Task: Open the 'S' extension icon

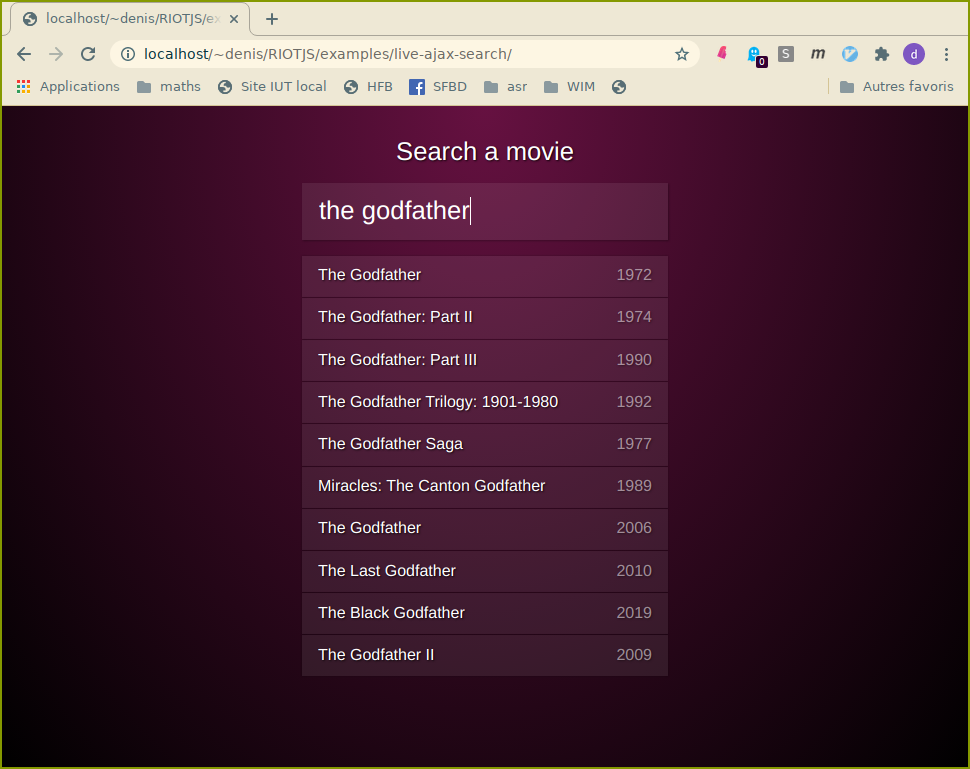Action: pyautogui.click(x=786, y=54)
